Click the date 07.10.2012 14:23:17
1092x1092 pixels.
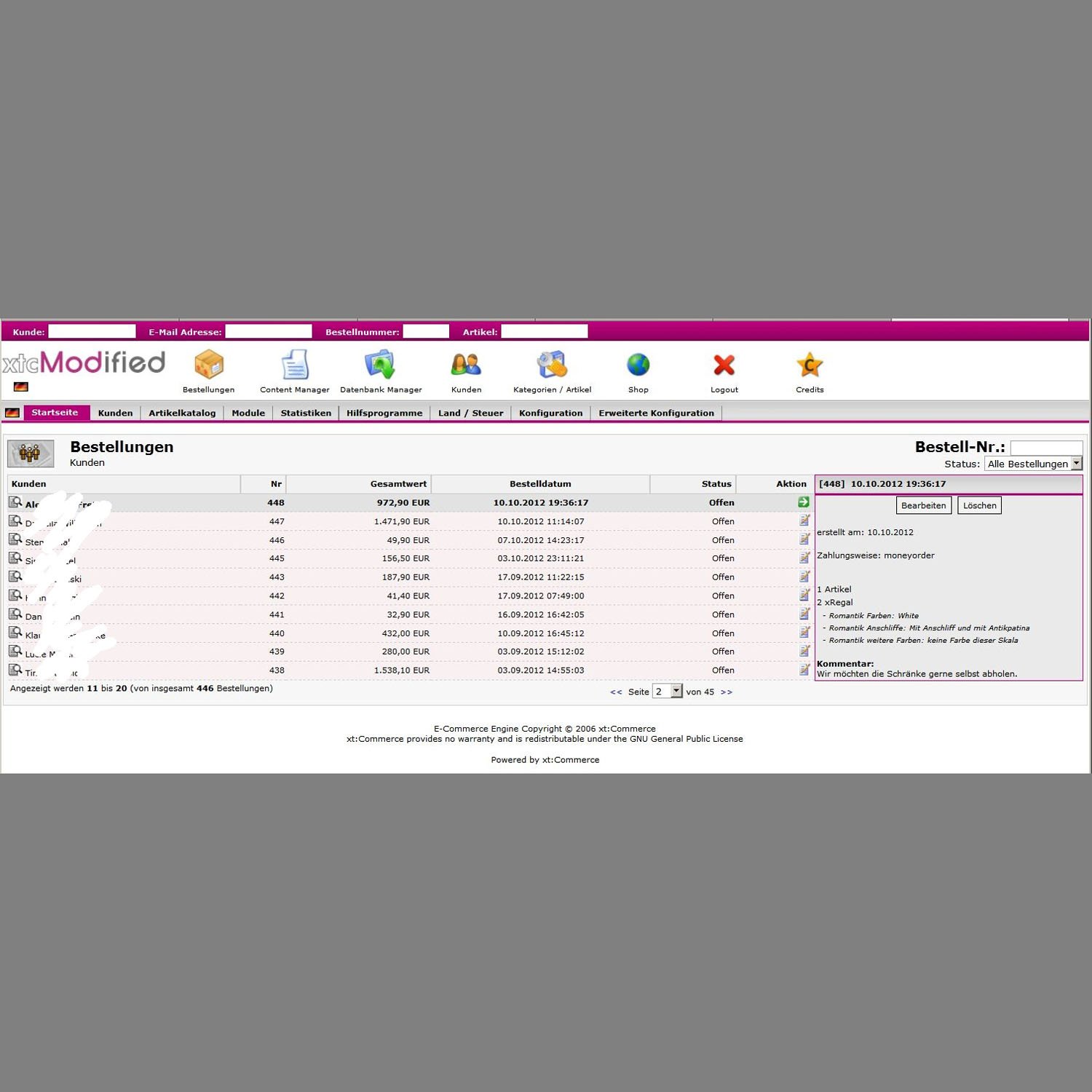pos(541,540)
